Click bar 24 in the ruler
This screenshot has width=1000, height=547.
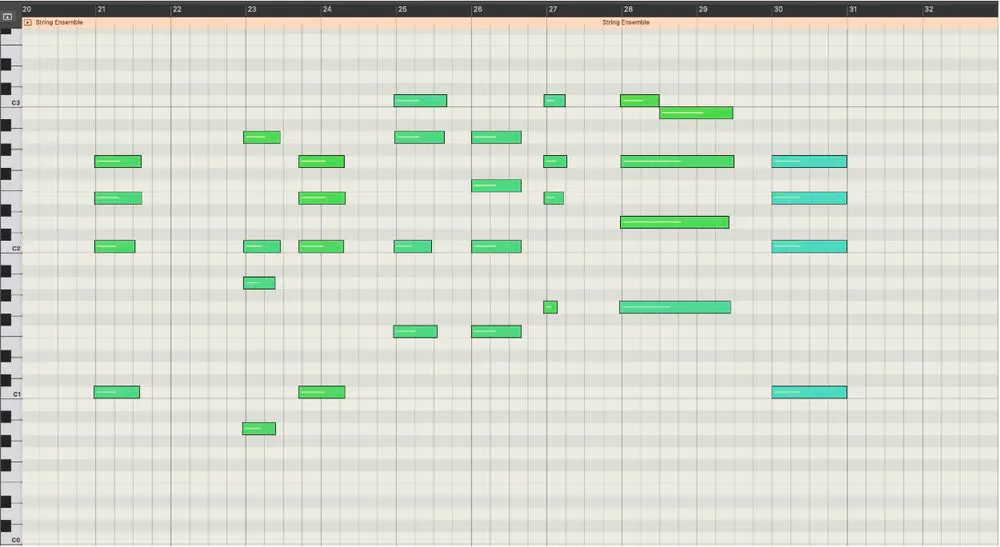327,9
